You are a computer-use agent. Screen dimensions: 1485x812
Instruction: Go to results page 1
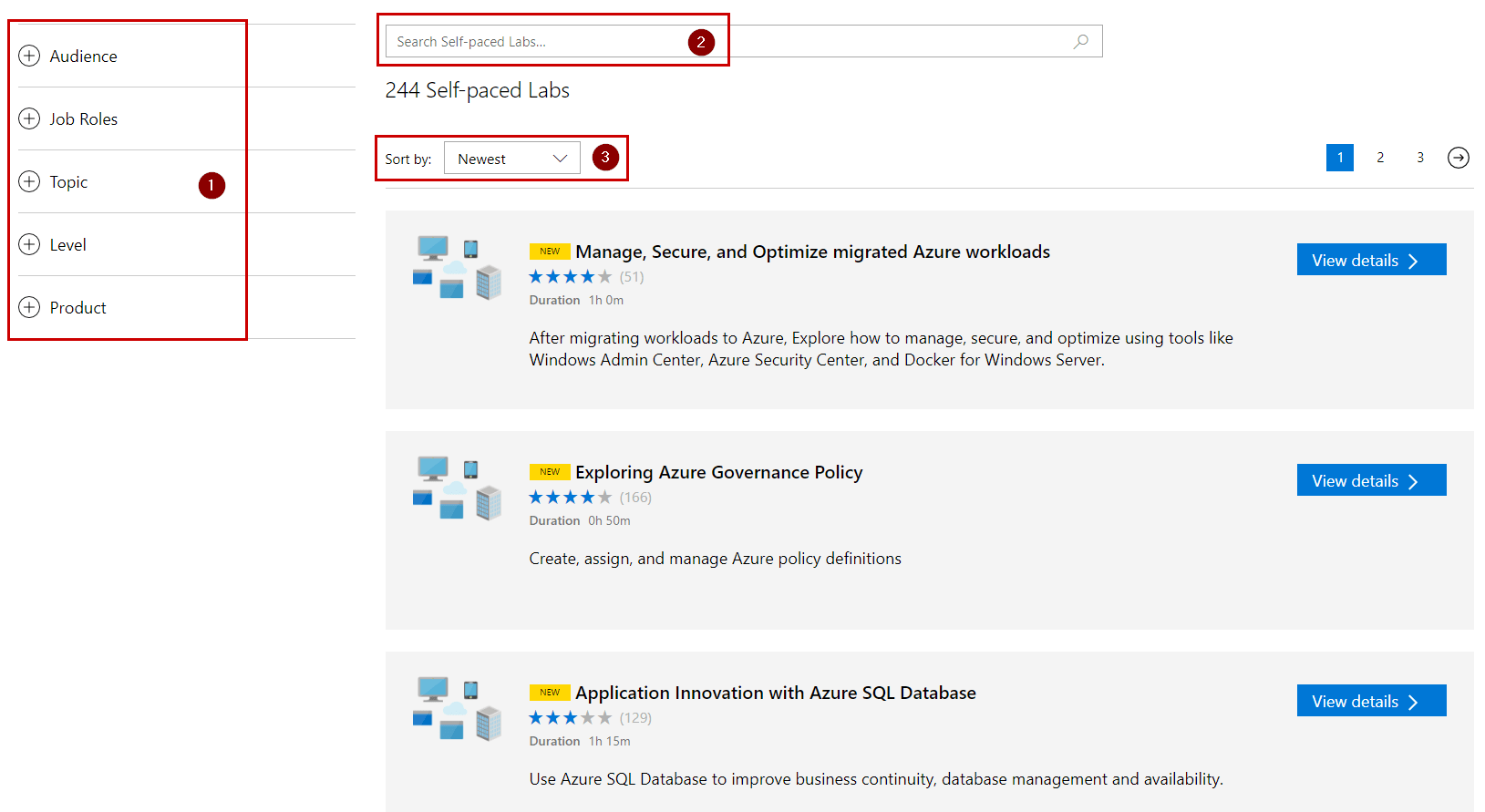(x=1340, y=158)
